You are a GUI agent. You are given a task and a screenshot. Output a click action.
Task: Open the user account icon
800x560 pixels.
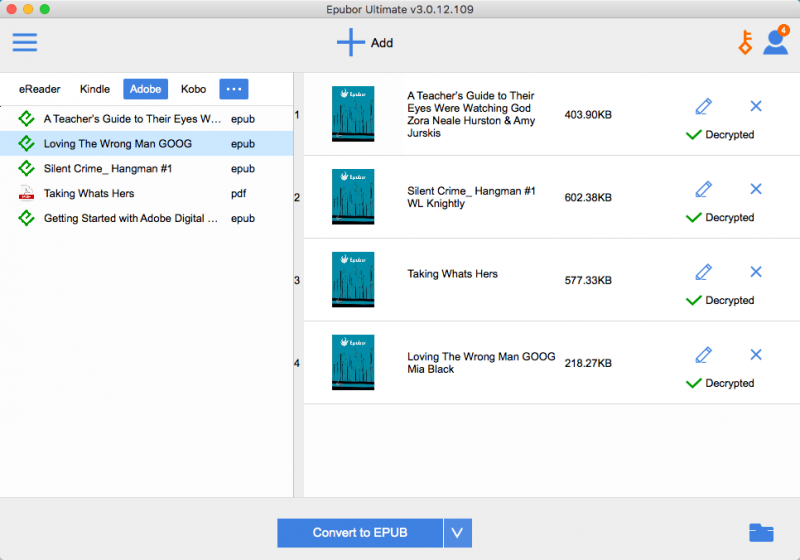coord(774,42)
